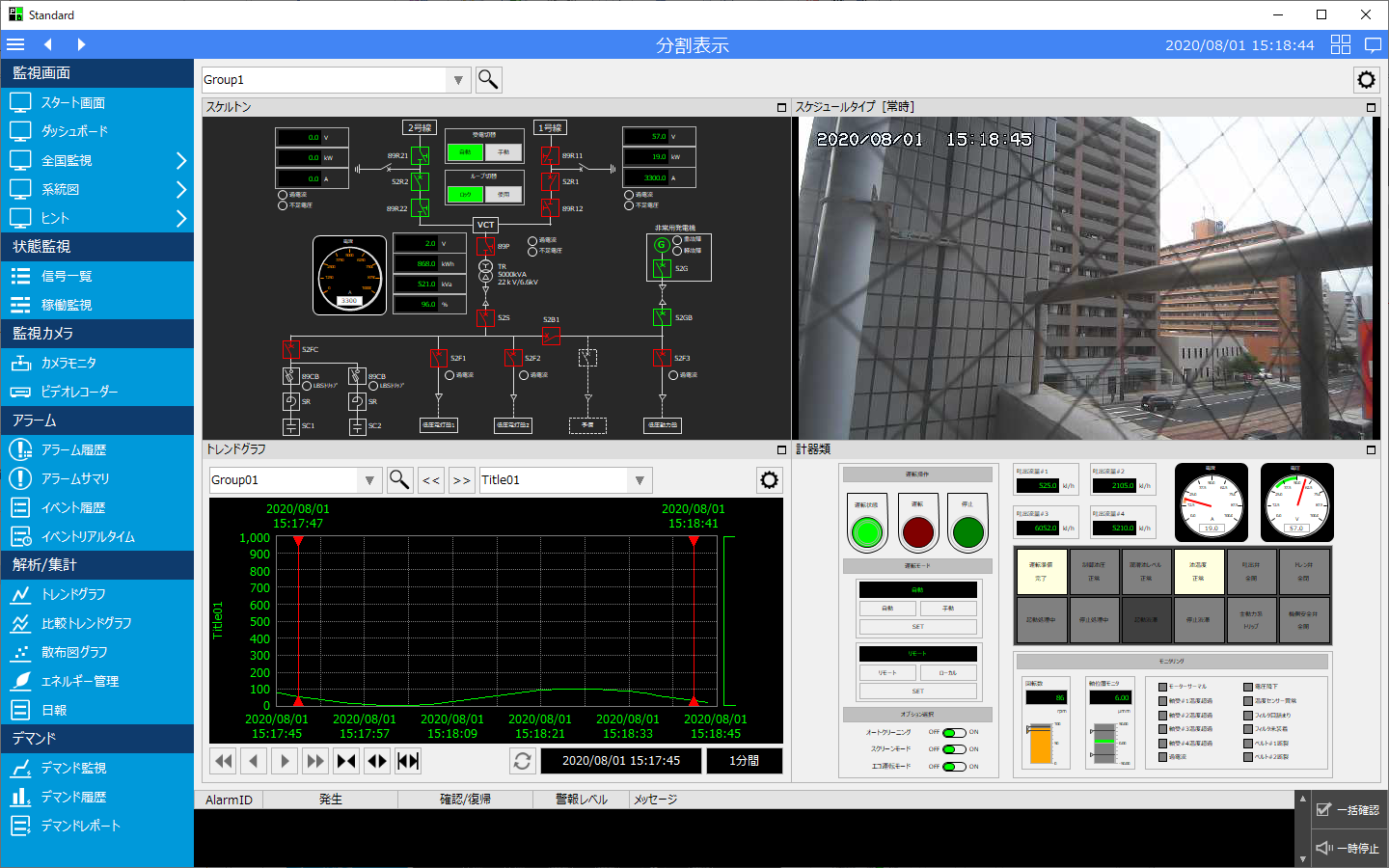Click the 1分間 time span button
Image resolution: width=1389 pixels, height=868 pixels.
[x=744, y=761]
